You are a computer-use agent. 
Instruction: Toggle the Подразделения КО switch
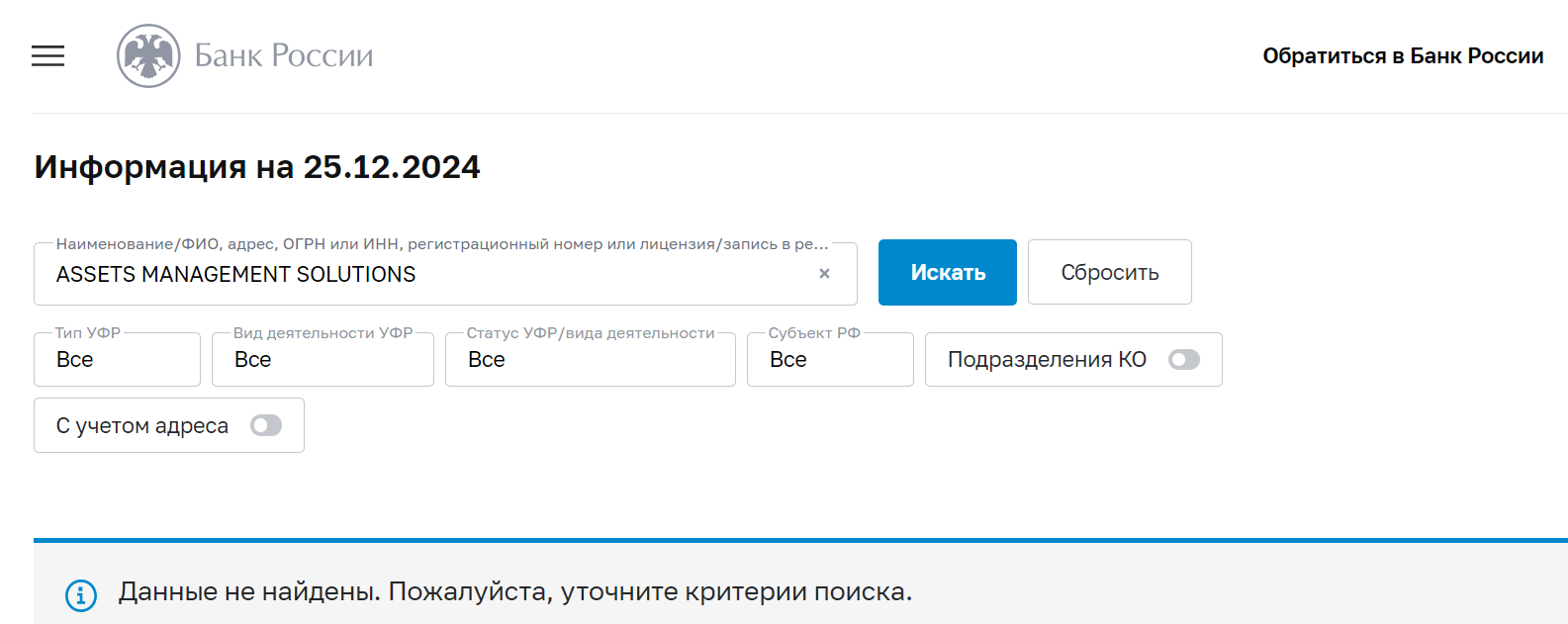point(1184,360)
